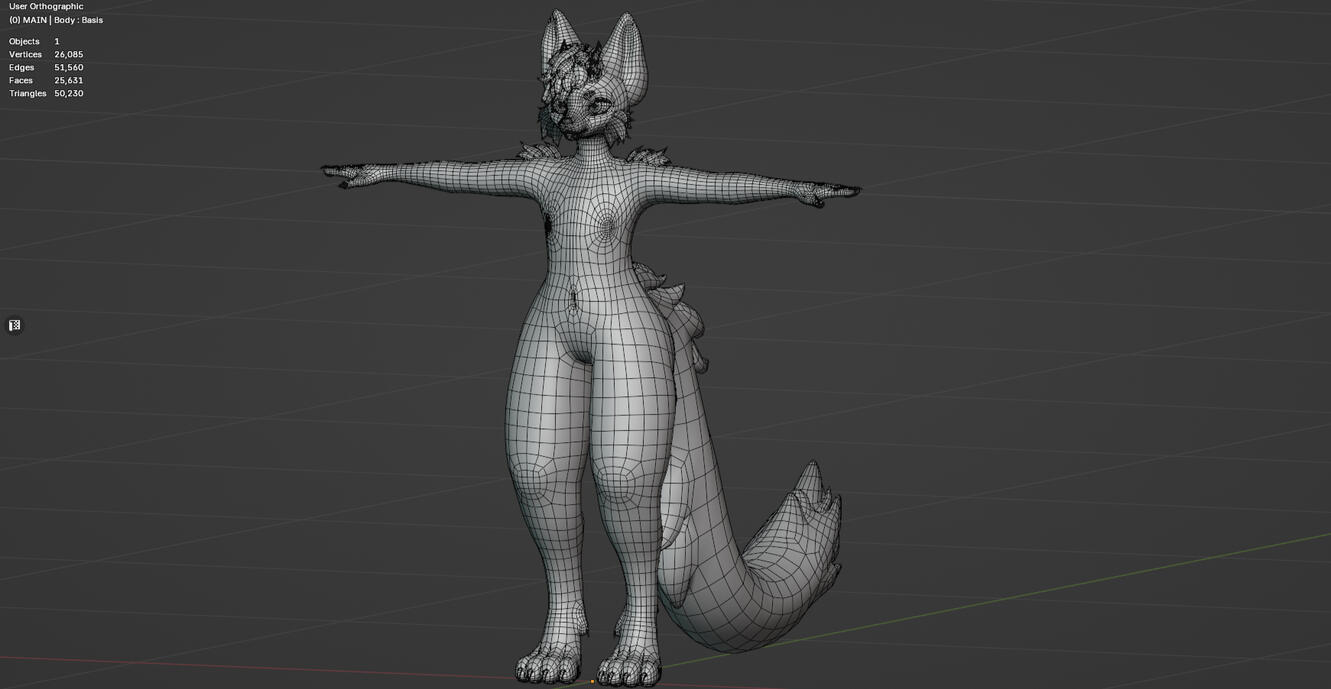Click the Objects count in the statistics overlay
Screen dimensions: 1331x689
[x=57, y=41]
